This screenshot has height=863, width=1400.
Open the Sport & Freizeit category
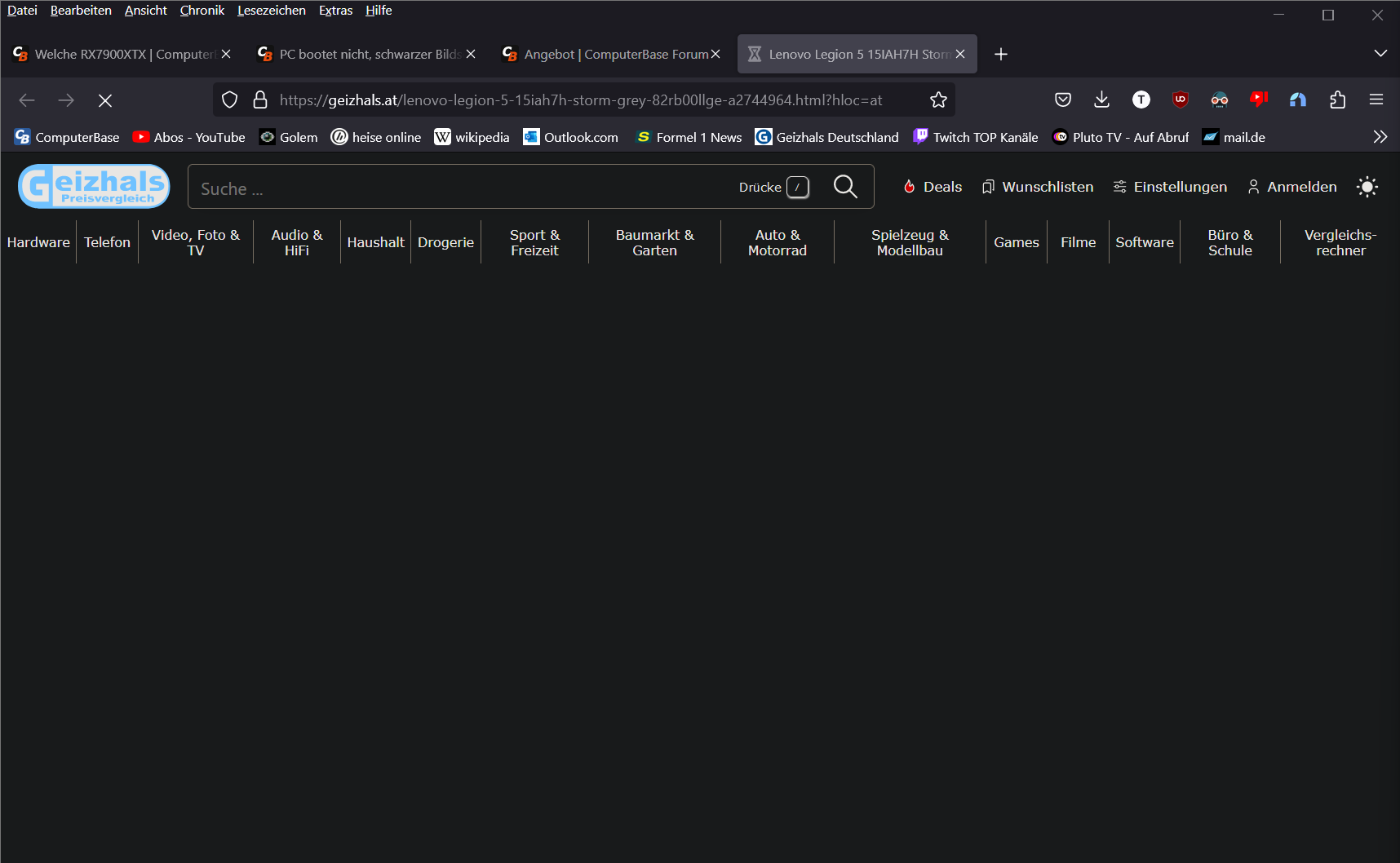[x=534, y=242]
